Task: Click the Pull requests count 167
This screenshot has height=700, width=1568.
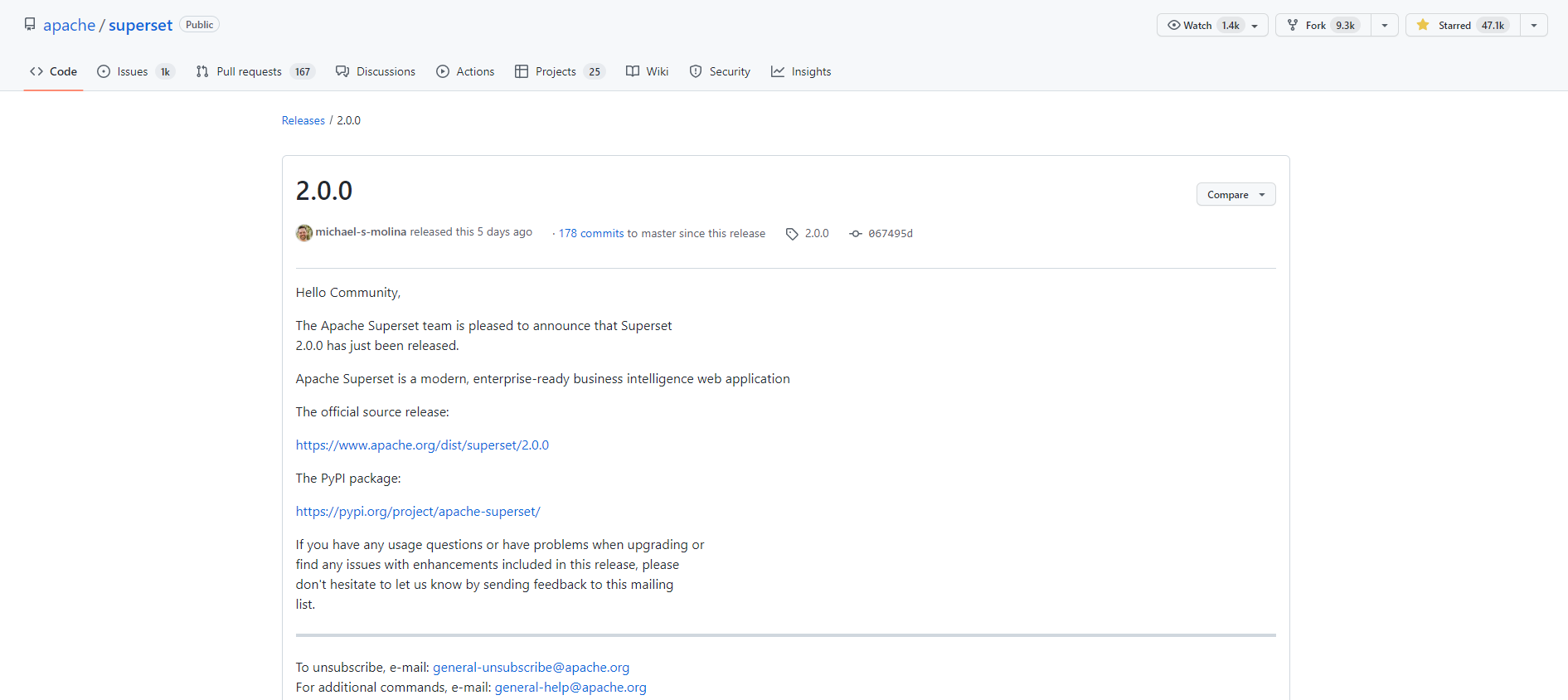Action: (x=303, y=72)
